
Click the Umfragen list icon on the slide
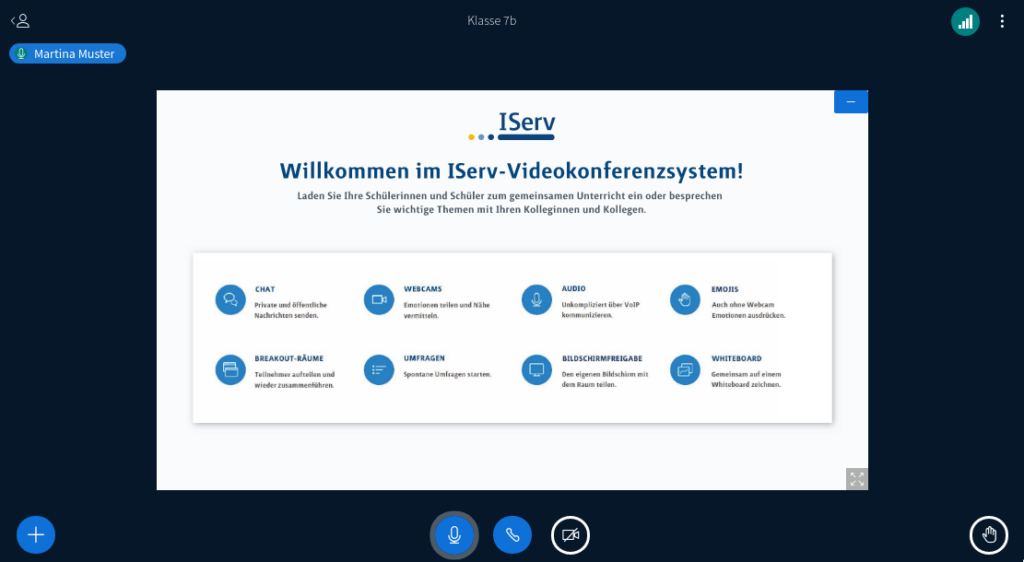tap(379, 369)
